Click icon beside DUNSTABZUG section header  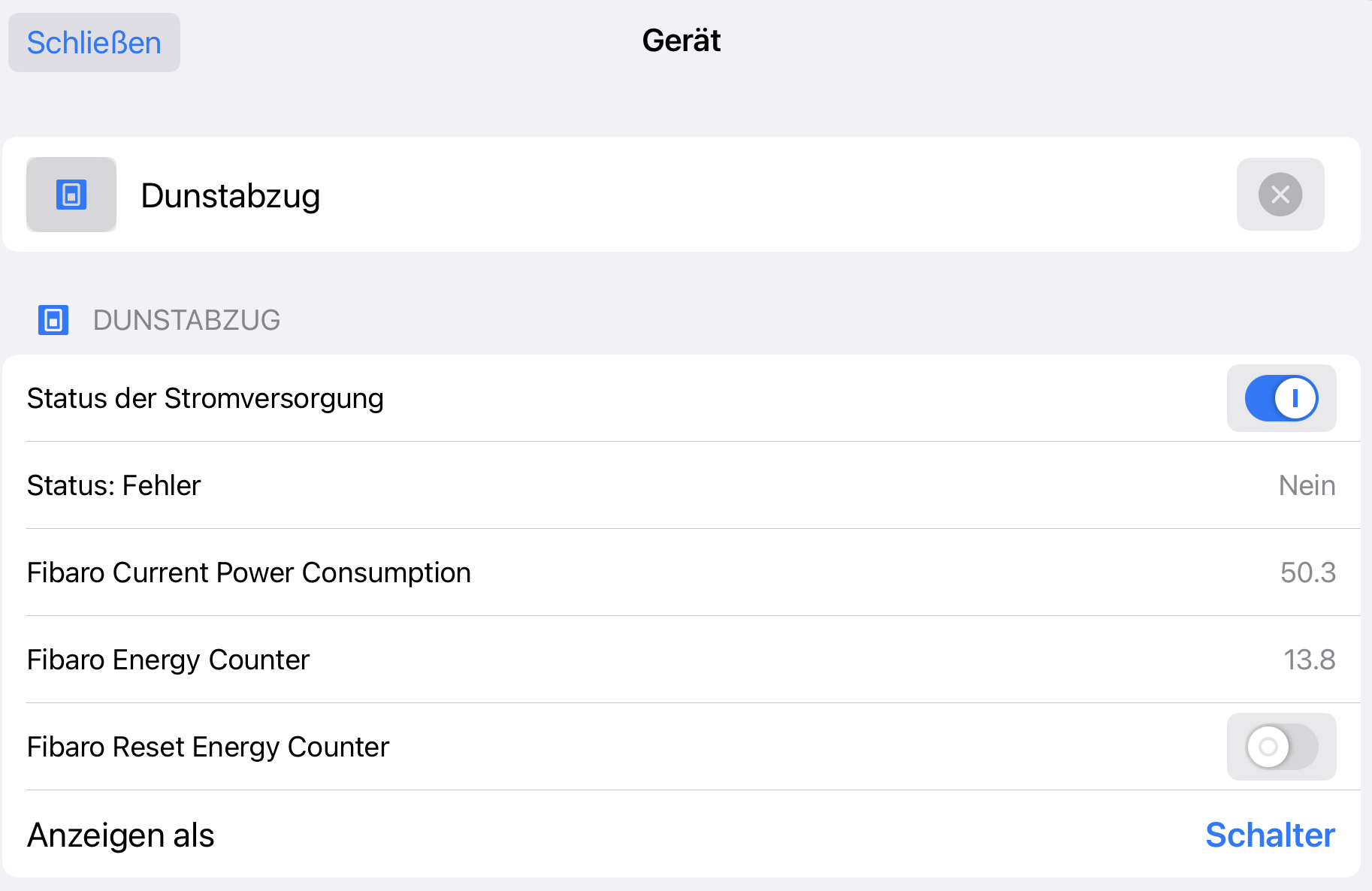click(53, 320)
